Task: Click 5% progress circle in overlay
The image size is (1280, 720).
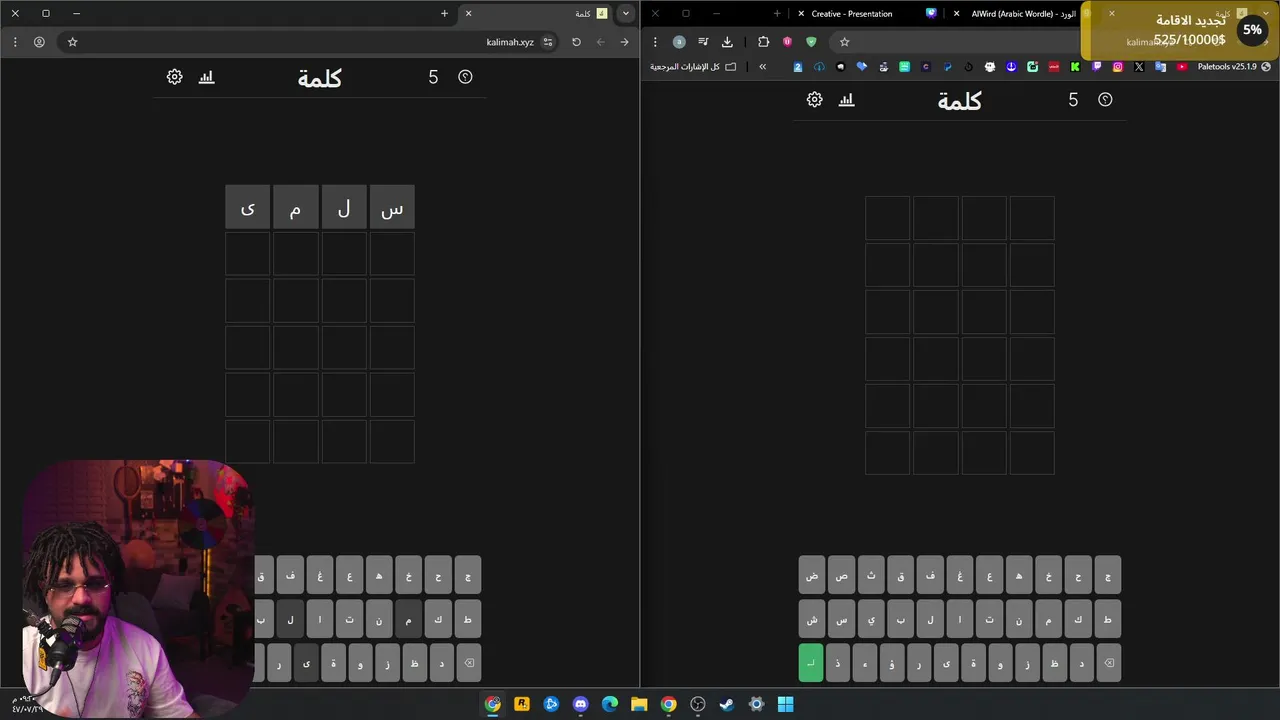Action: (1252, 30)
